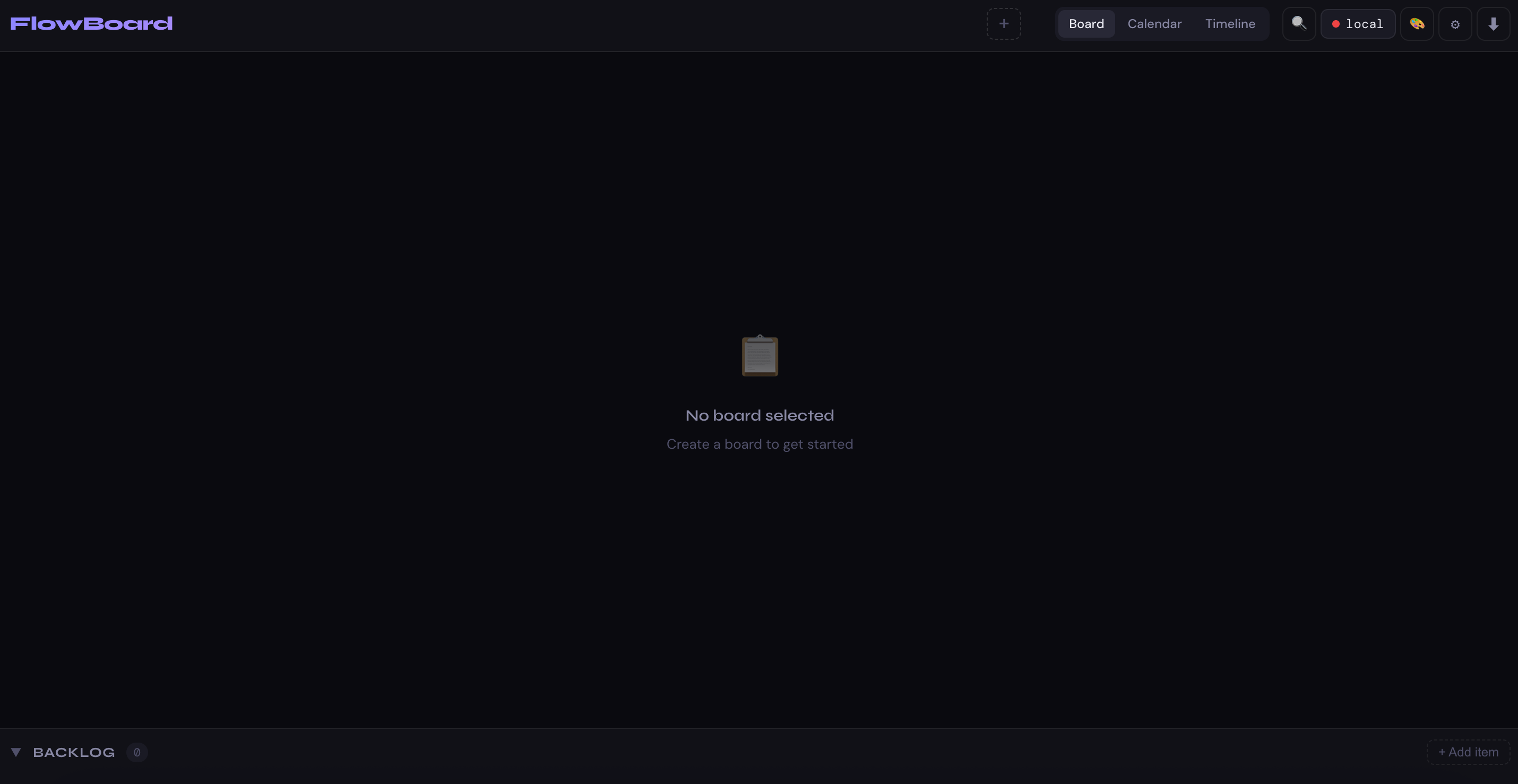Click the 'No board selected' heading

coord(760,415)
